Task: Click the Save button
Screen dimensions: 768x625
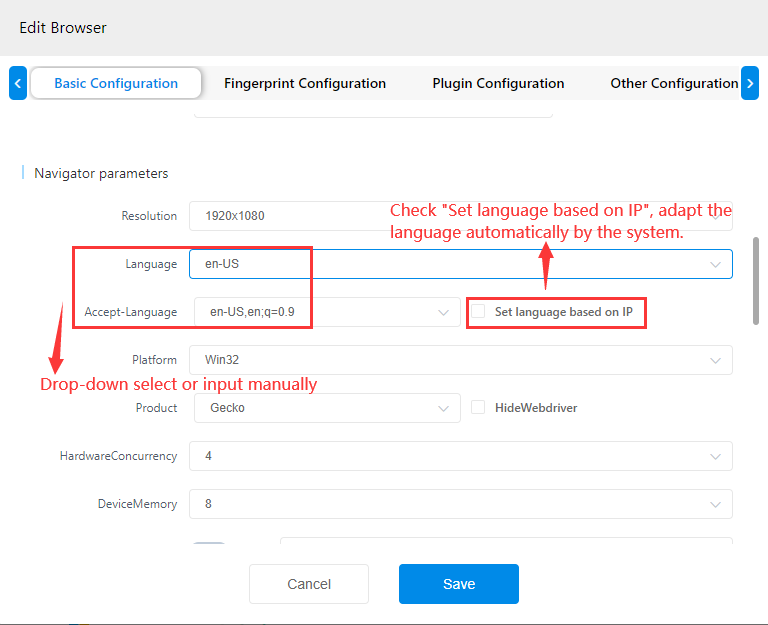Action: point(458,584)
